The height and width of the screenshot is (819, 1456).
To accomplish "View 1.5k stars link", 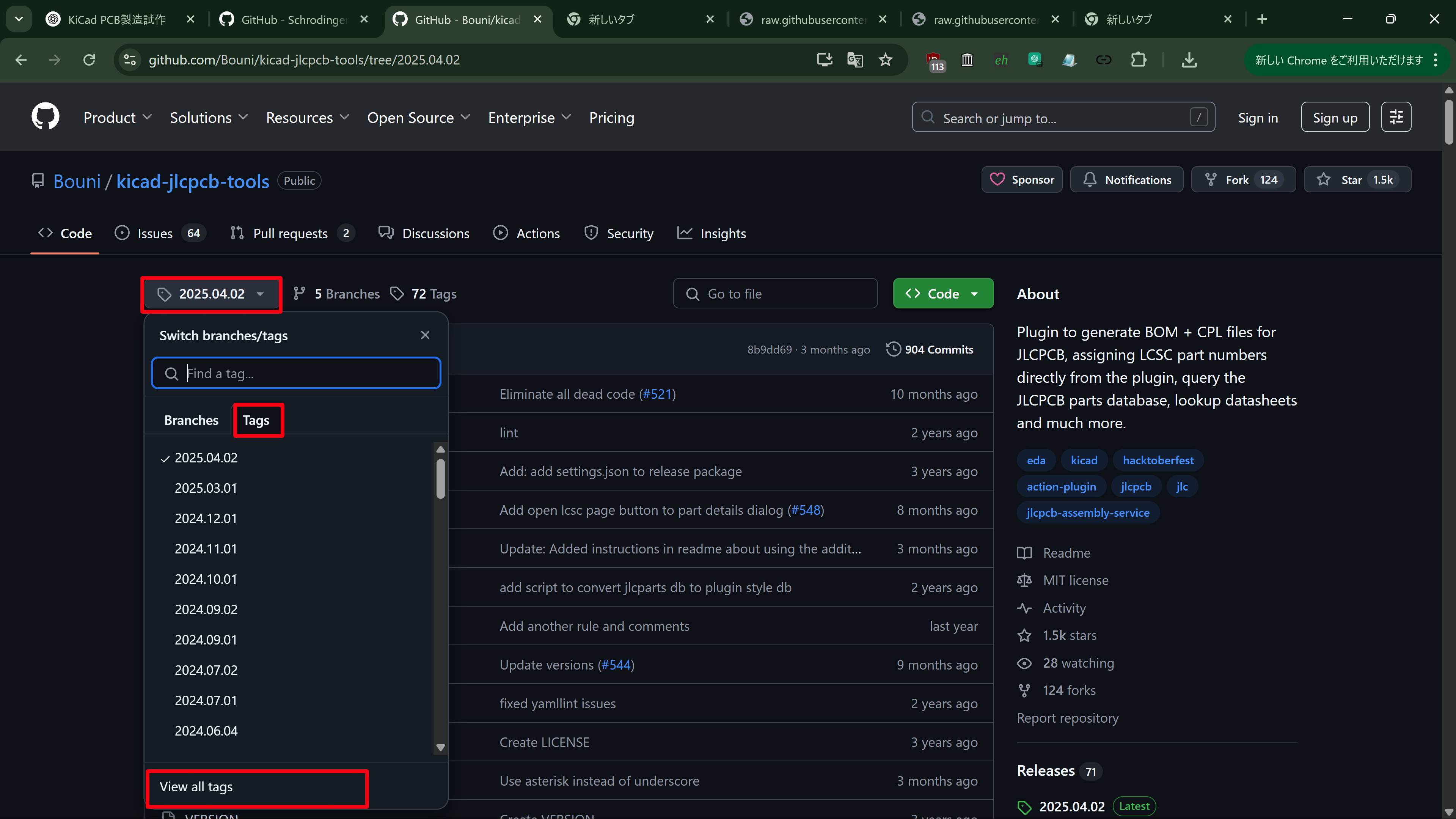I will pyautogui.click(x=1057, y=635).
